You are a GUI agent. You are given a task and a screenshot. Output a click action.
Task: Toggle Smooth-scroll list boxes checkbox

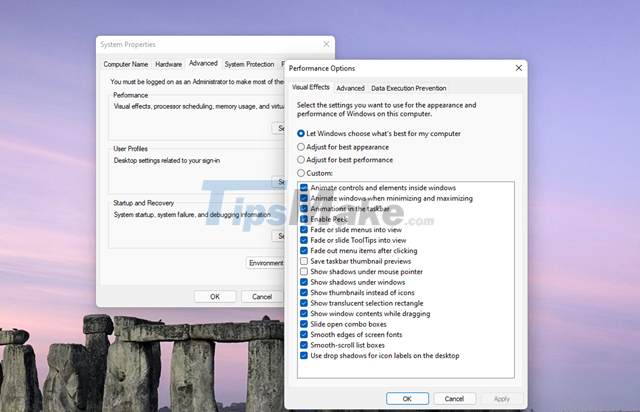(x=304, y=345)
